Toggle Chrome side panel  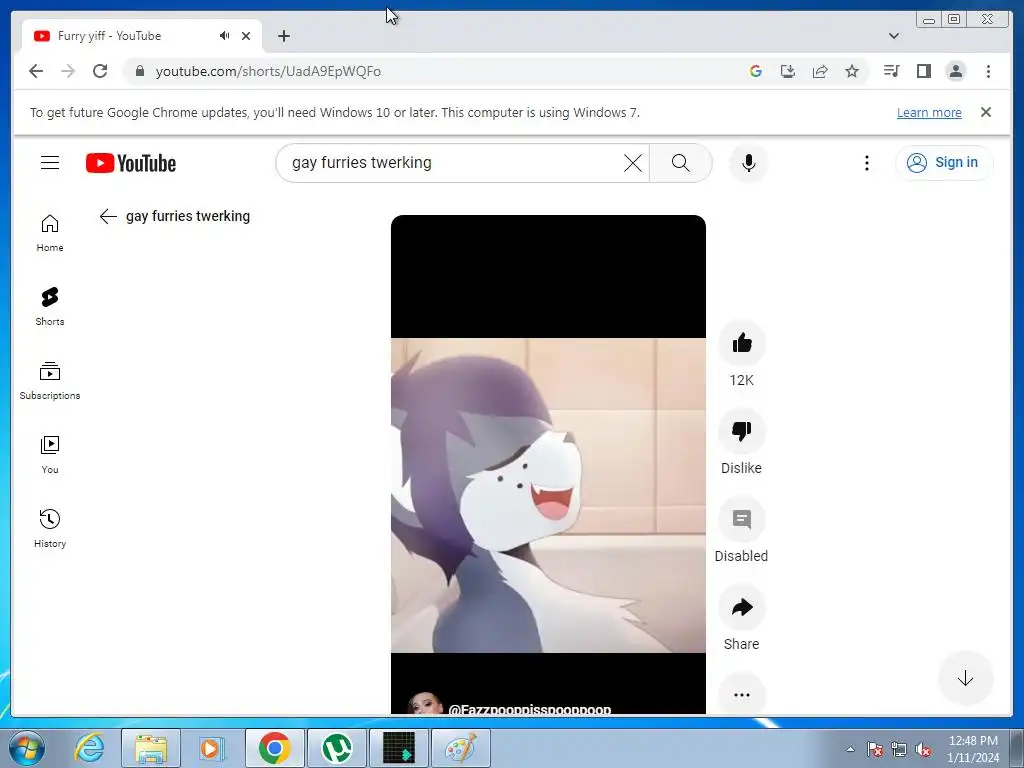click(x=923, y=71)
